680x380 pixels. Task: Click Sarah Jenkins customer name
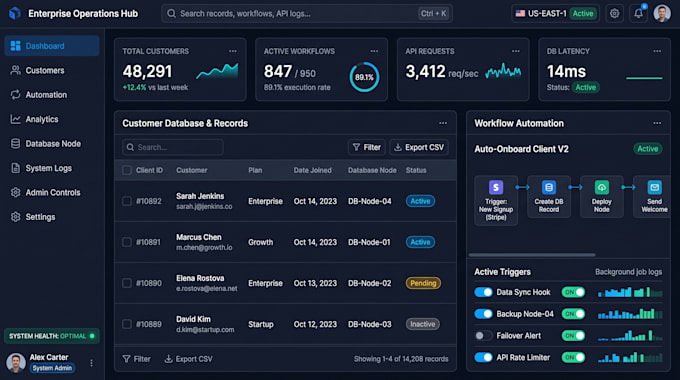click(200, 196)
